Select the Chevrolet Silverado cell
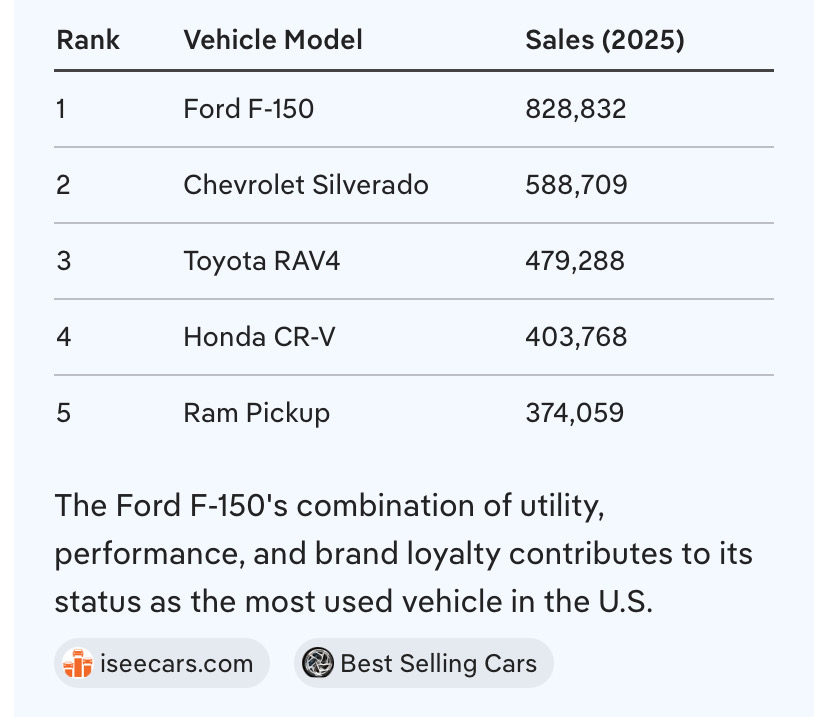The height and width of the screenshot is (717, 828). click(306, 185)
